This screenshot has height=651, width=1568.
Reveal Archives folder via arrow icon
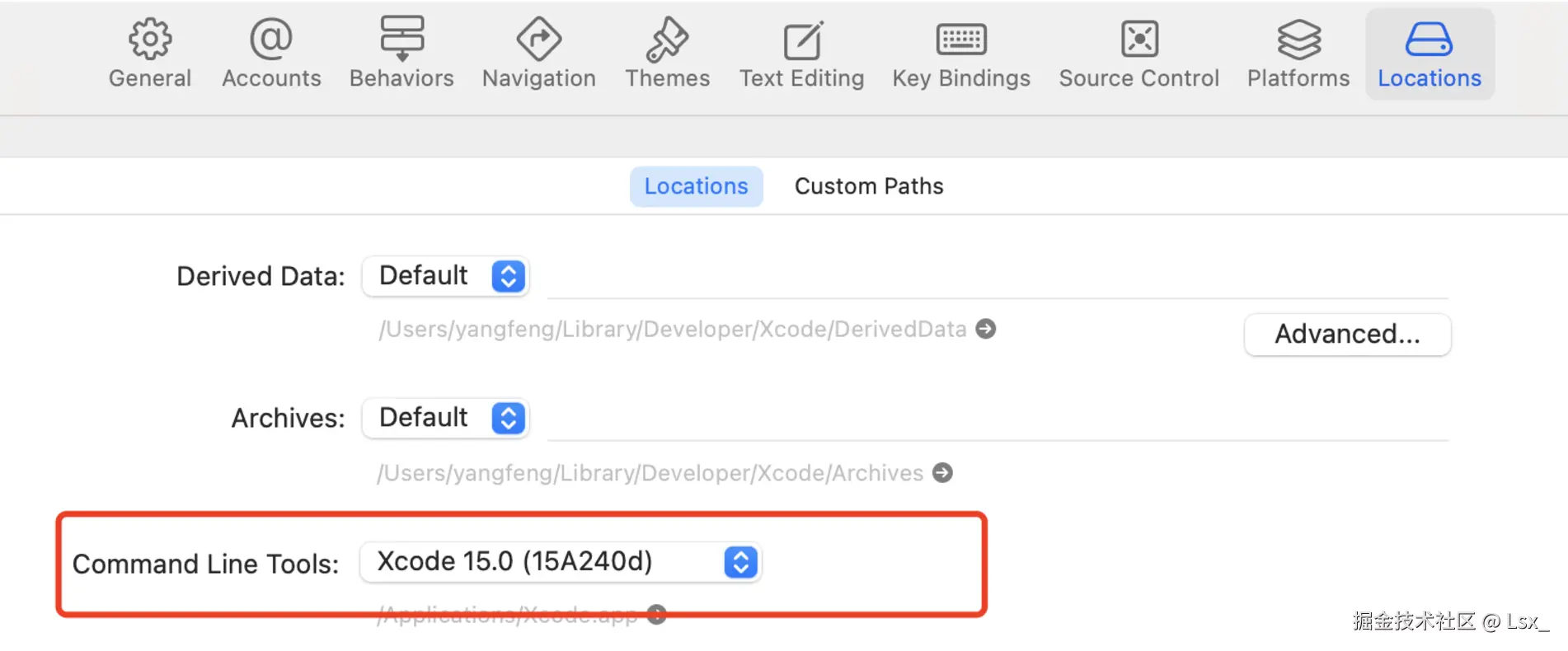point(942,473)
